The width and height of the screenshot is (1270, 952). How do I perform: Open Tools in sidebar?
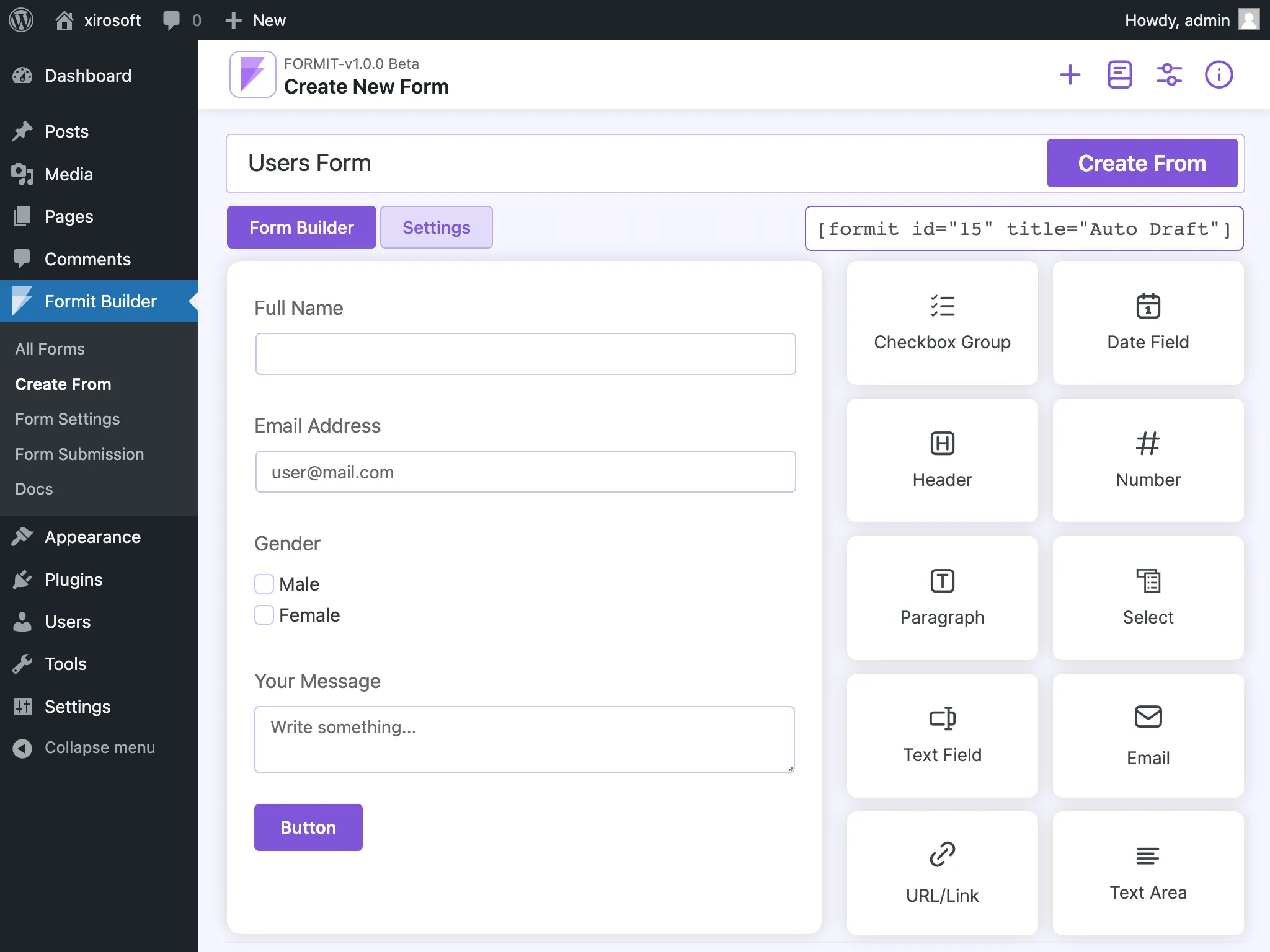tap(99, 664)
